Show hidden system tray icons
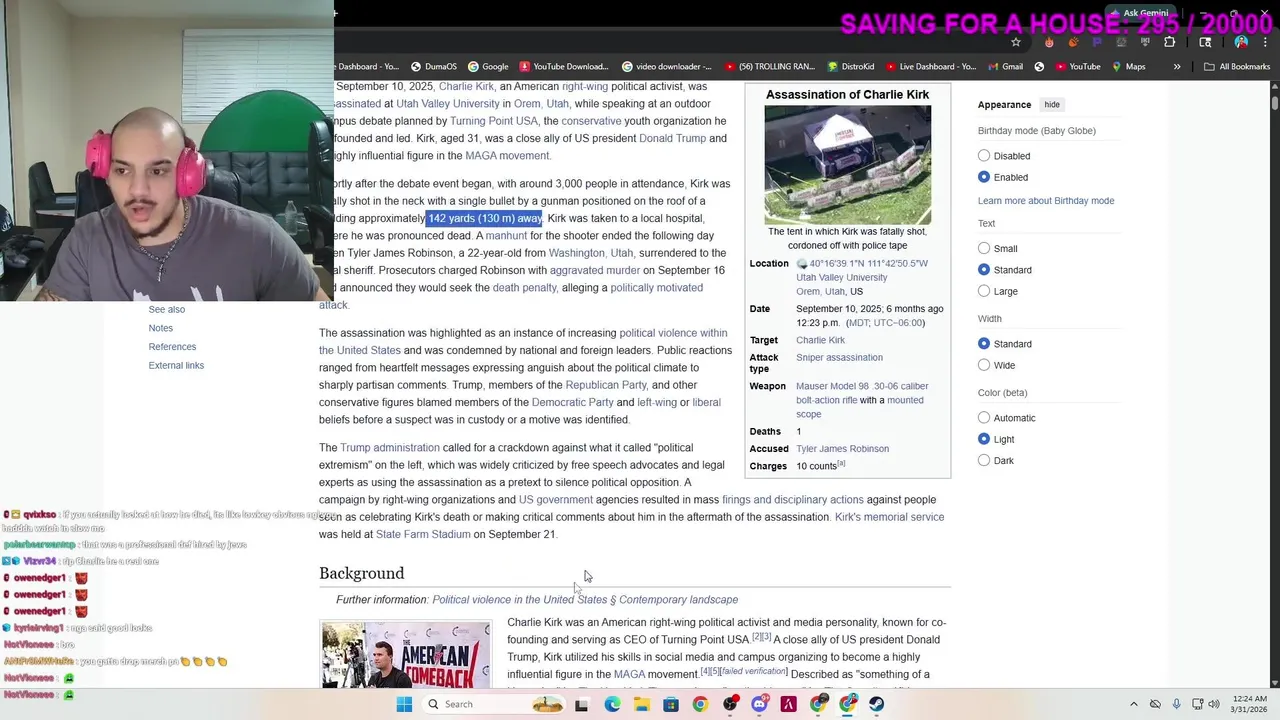Viewport: 1280px width, 720px height. (1134, 704)
